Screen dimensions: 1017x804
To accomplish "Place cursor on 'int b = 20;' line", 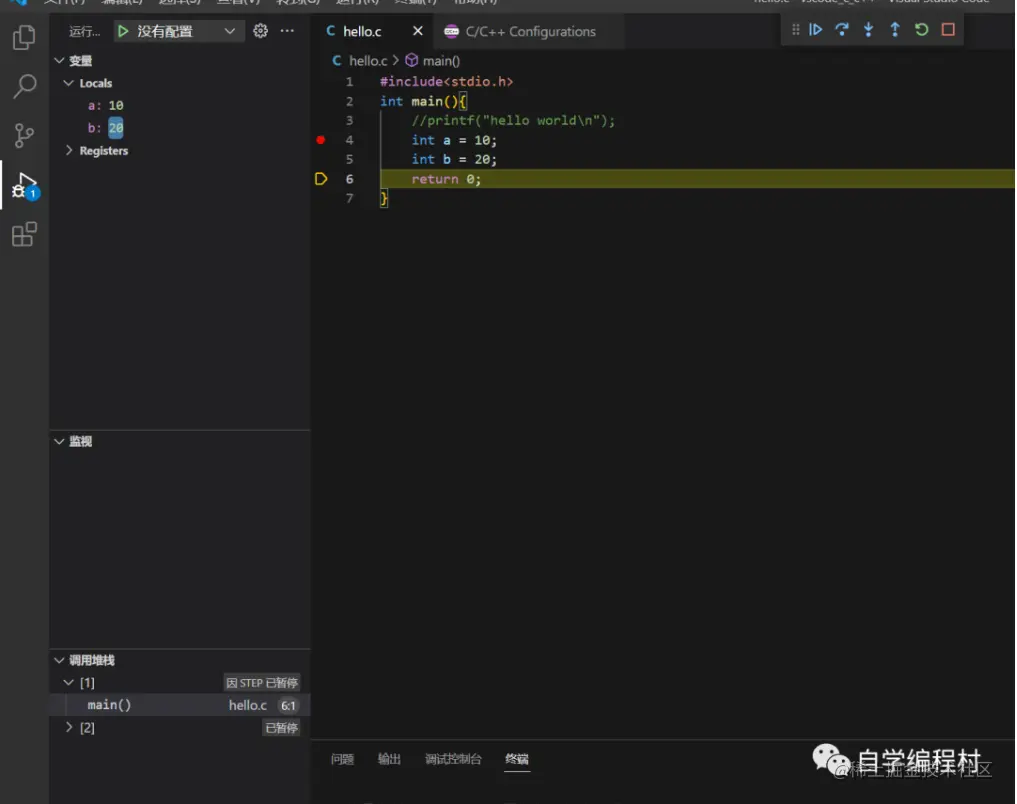I will click(x=454, y=160).
